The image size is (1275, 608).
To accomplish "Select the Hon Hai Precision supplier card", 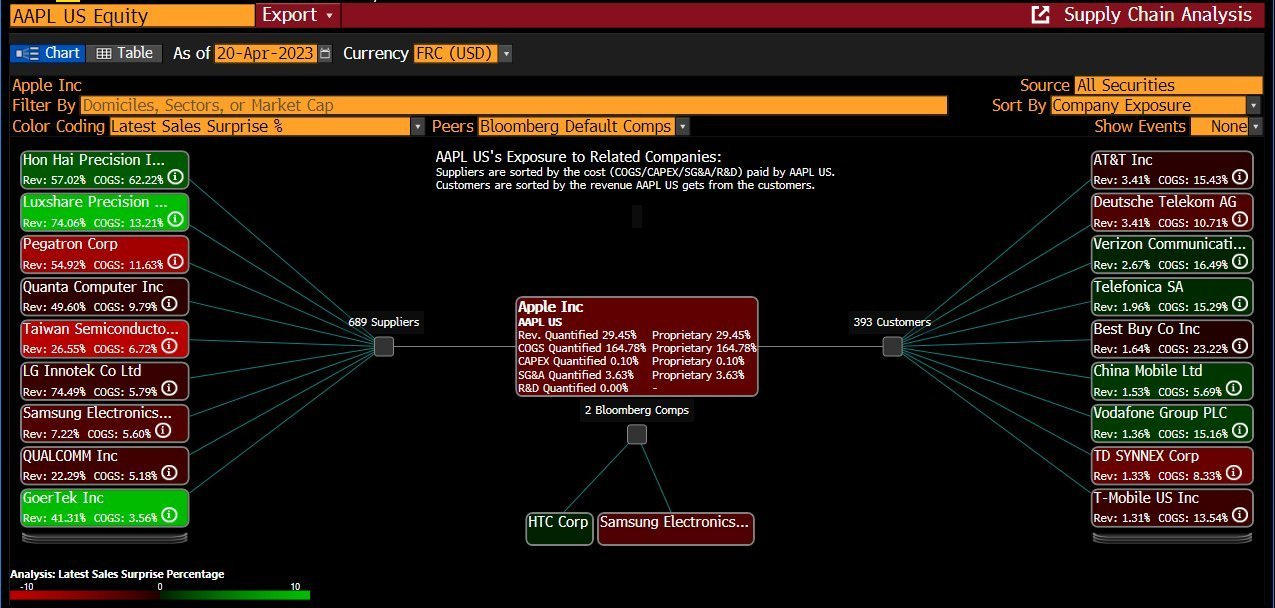I will coord(104,169).
